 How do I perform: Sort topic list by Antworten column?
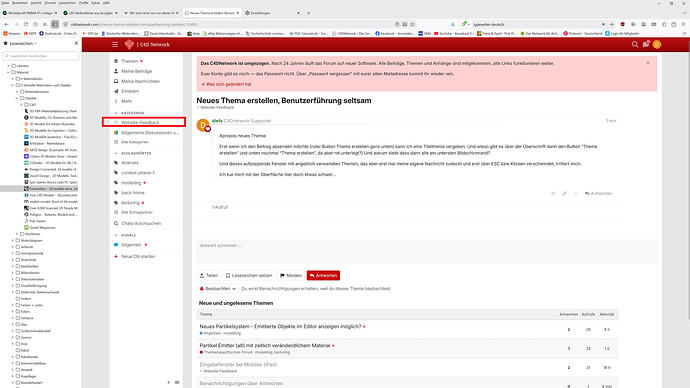pyautogui.click(x=569, y=314)
